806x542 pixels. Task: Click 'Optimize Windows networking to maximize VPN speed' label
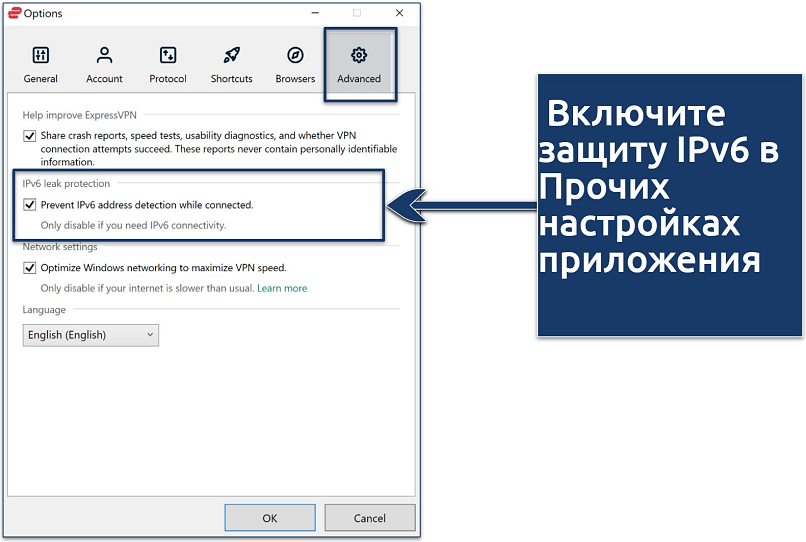(163, 268)
